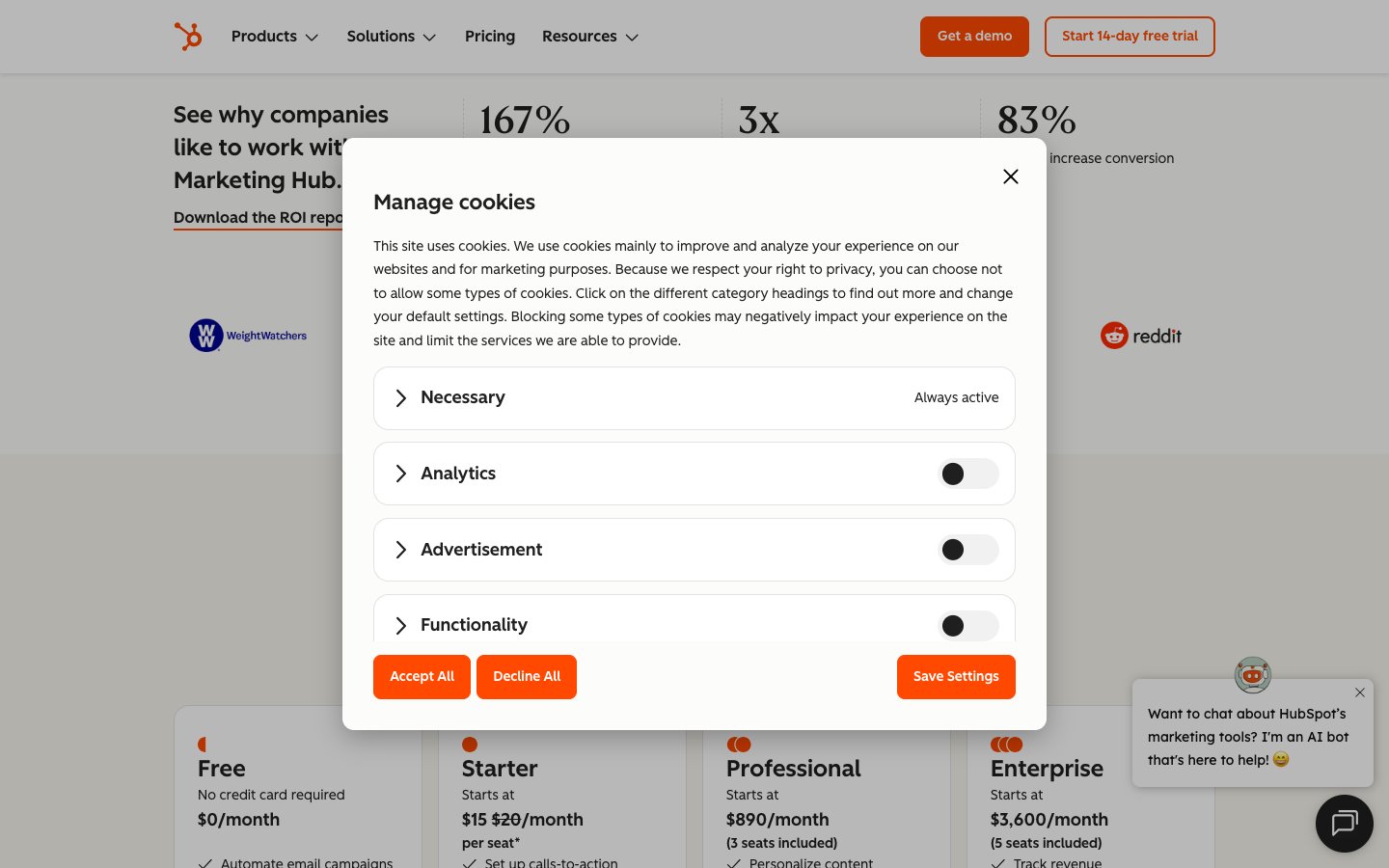Viewport: 1389px width, 868px height.
Task: Click Start 14-day free trial
Action: [1130, 37]
